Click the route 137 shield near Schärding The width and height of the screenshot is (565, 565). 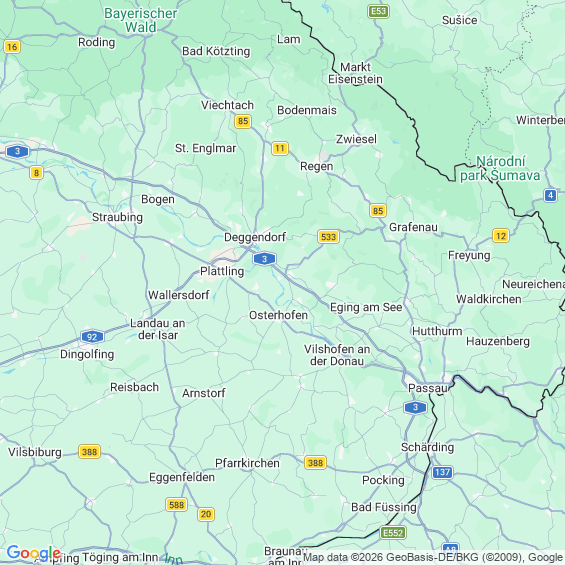point(442,472)
